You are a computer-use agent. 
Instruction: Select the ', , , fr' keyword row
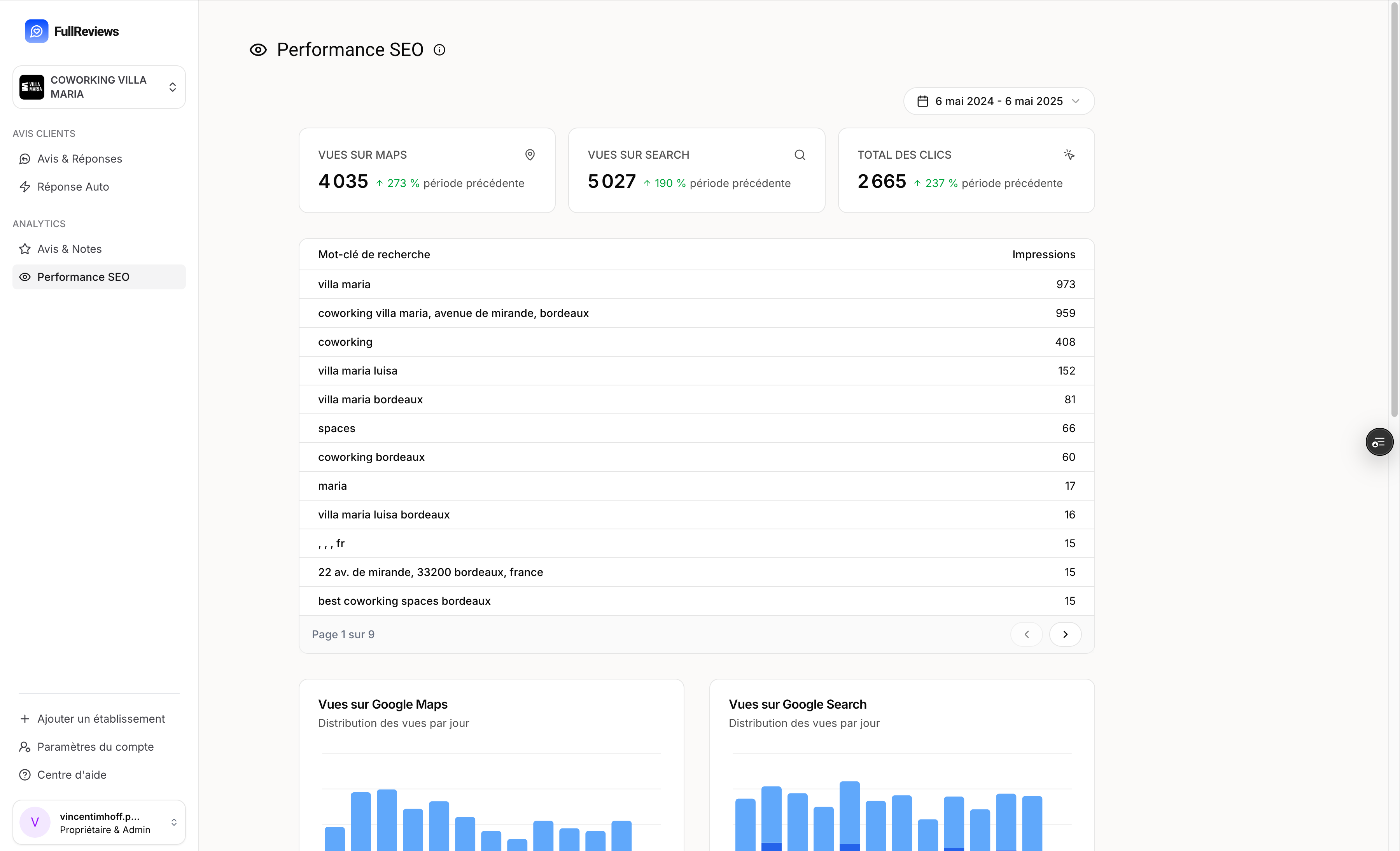(x=696, y=543)
